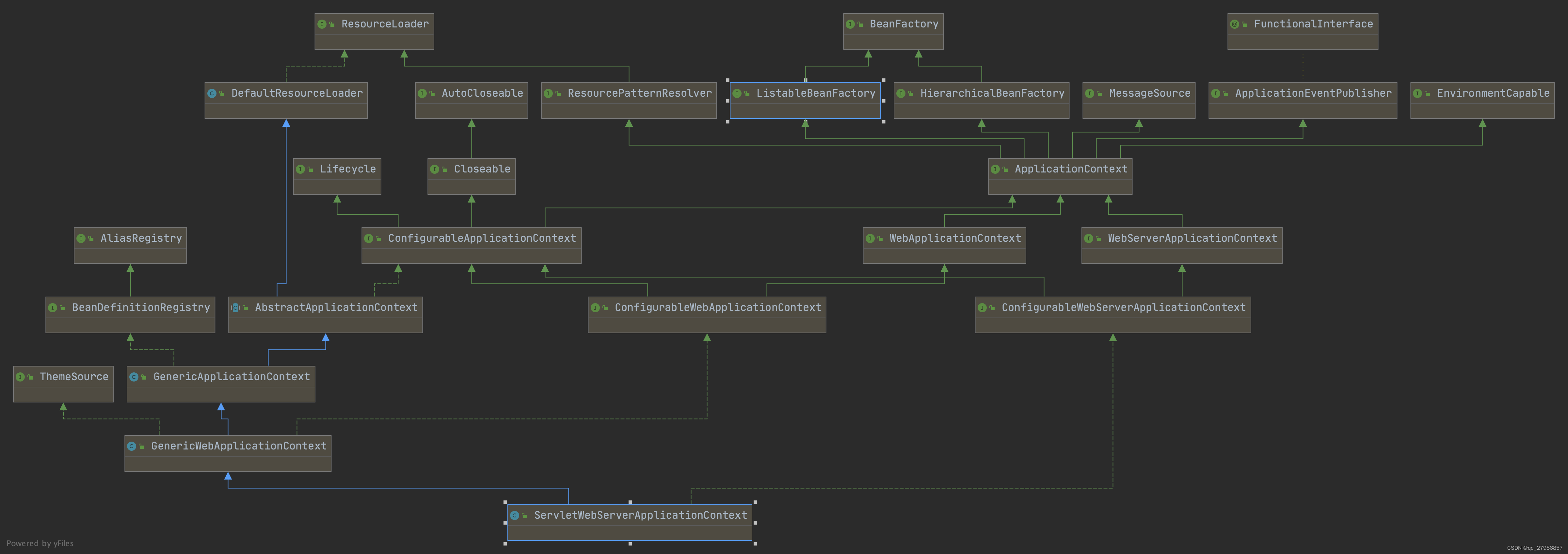Click the ConfigurableWebApplicationContext interface icon

coord(595,308)
